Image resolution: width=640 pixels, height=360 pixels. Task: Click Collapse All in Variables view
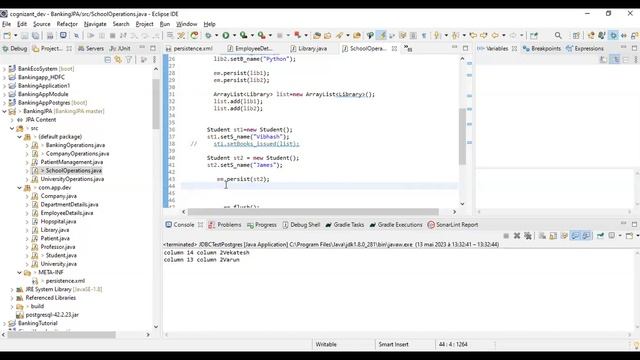coord(626,60)
